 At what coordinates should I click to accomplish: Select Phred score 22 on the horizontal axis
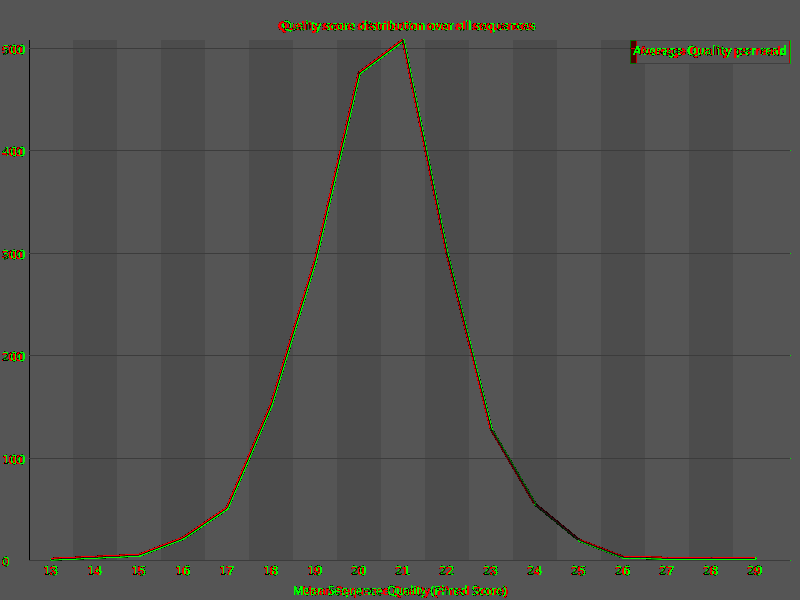pos(447,570)
